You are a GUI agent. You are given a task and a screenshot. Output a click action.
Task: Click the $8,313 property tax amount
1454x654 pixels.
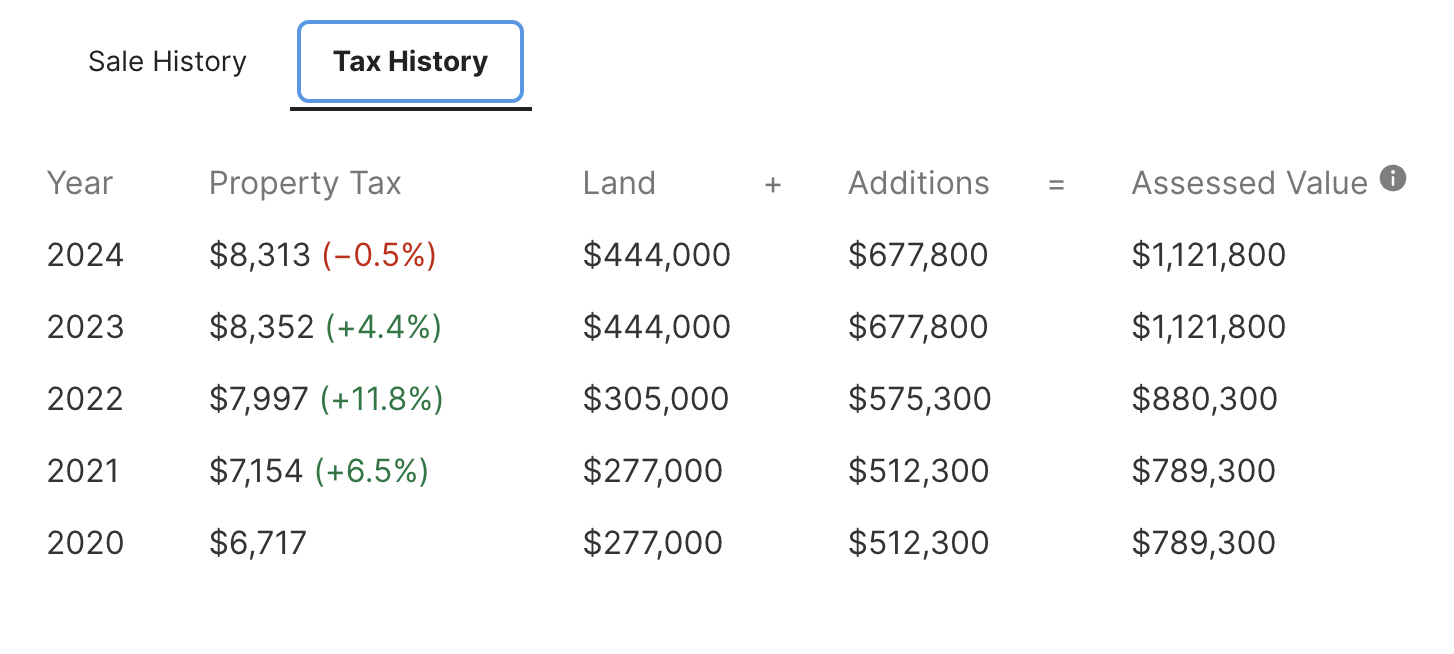point(260,256)
